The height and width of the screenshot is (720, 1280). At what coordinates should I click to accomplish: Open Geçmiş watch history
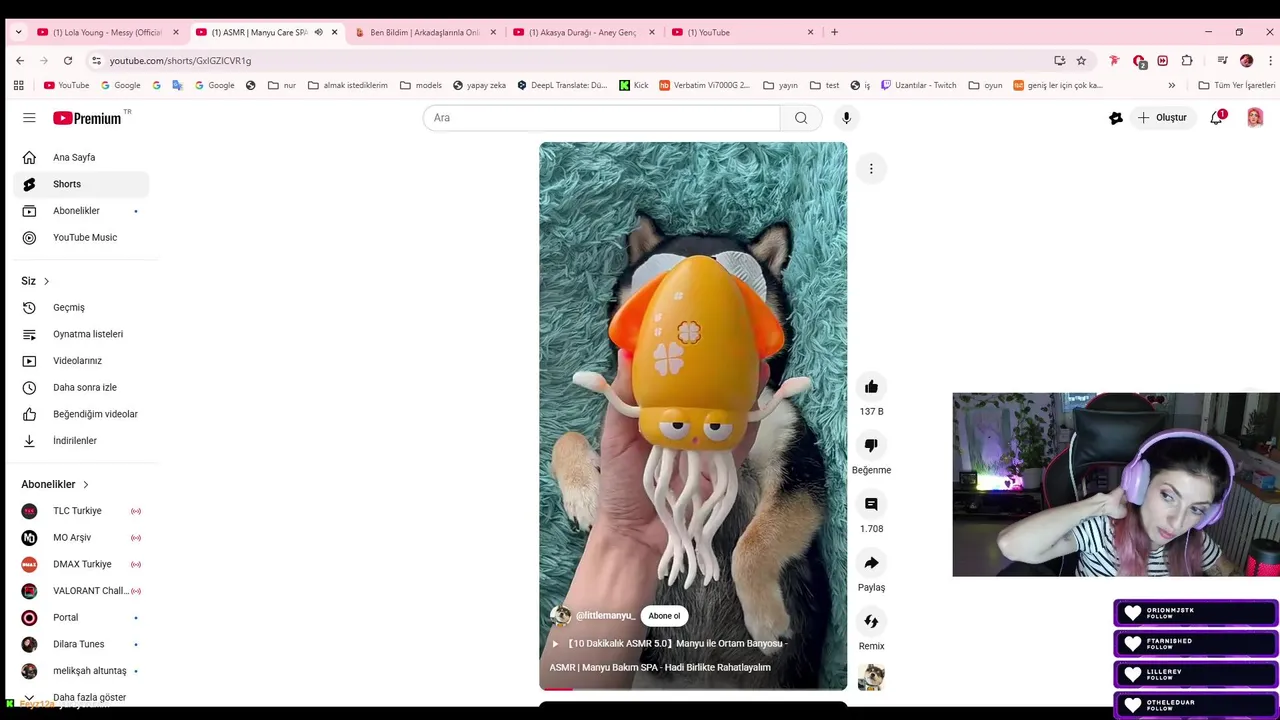point(81,307)
